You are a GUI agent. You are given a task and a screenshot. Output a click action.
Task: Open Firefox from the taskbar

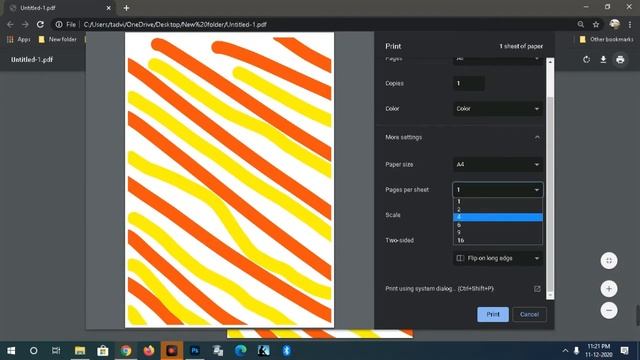click(x=149, y=351)
